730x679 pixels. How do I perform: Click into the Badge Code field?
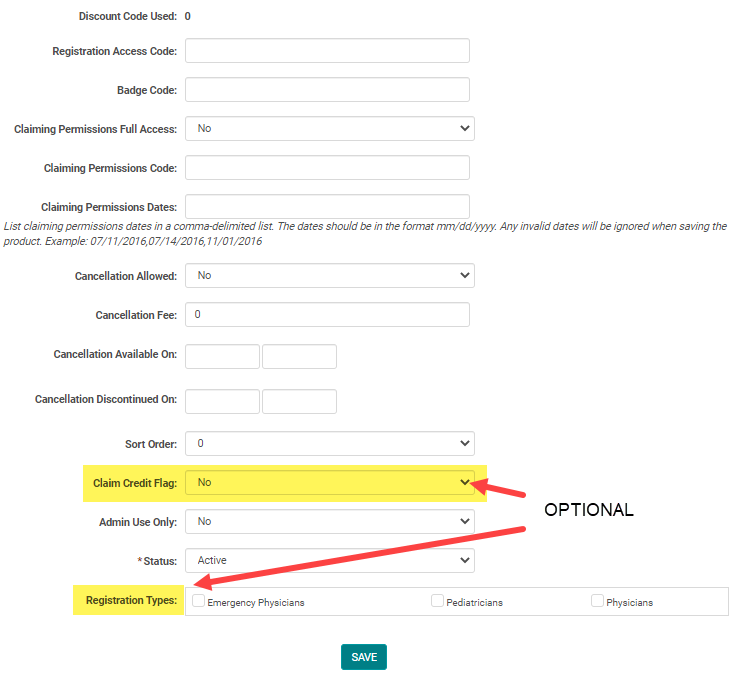327,90
